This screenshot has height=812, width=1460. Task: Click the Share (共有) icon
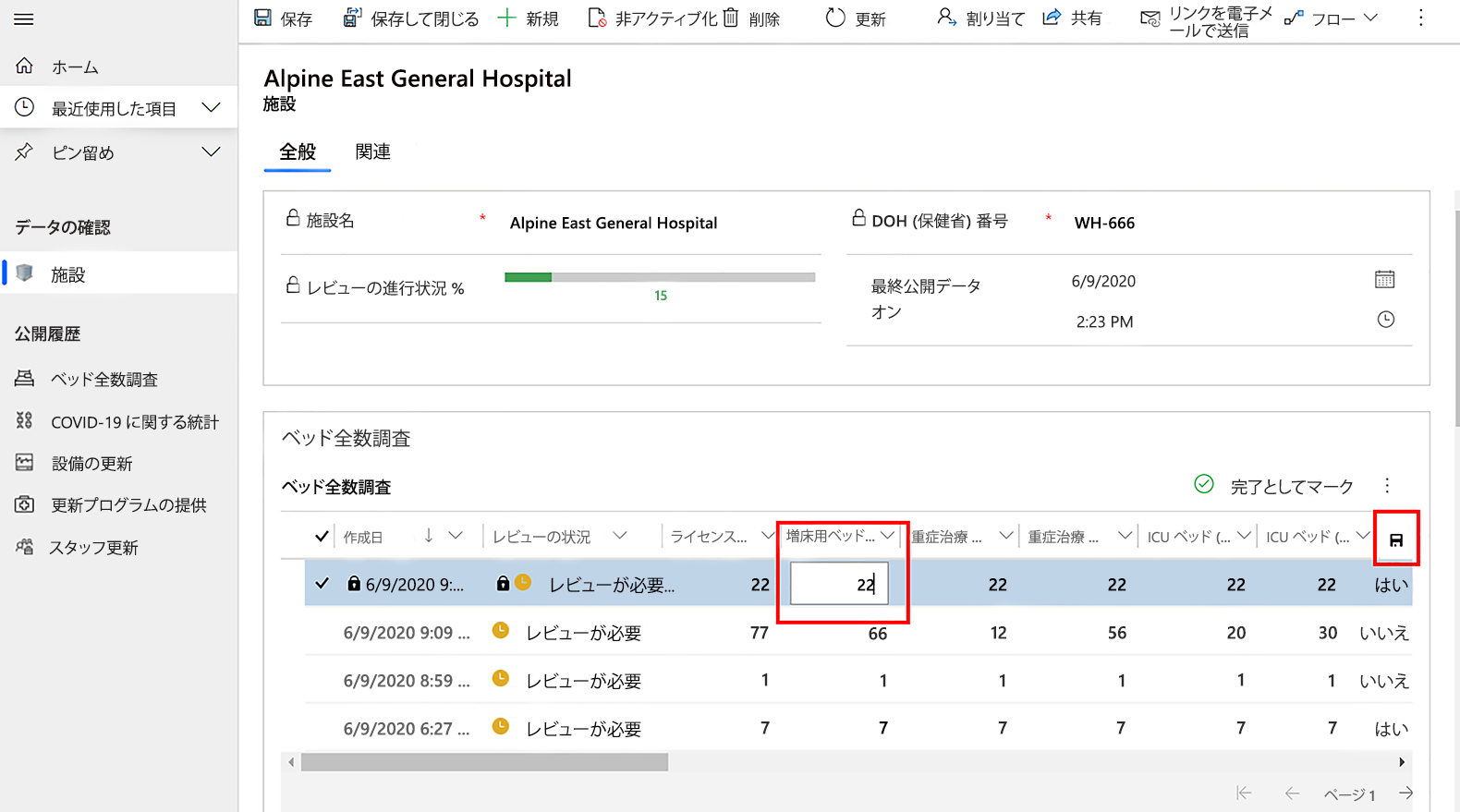click(x=1052, y=18)
